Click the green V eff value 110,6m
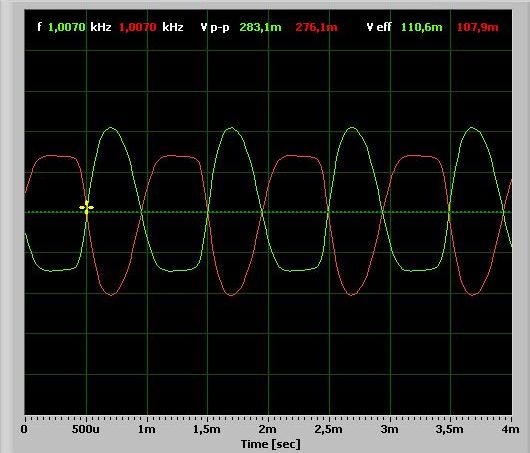The image size is (530, 453). [421, 27]
